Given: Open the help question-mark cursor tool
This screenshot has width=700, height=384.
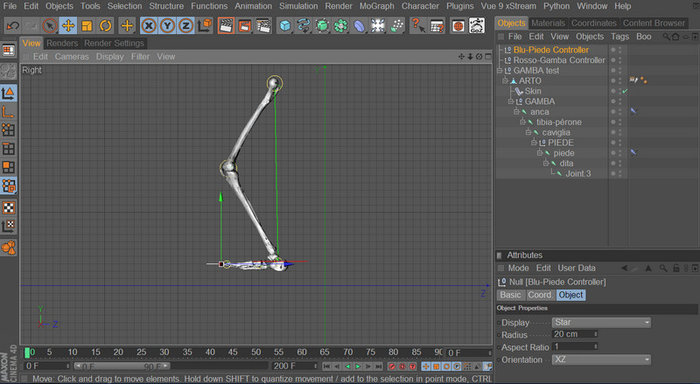Looking at the screenshot, I should pyautogui.click(x=417, y=26).
